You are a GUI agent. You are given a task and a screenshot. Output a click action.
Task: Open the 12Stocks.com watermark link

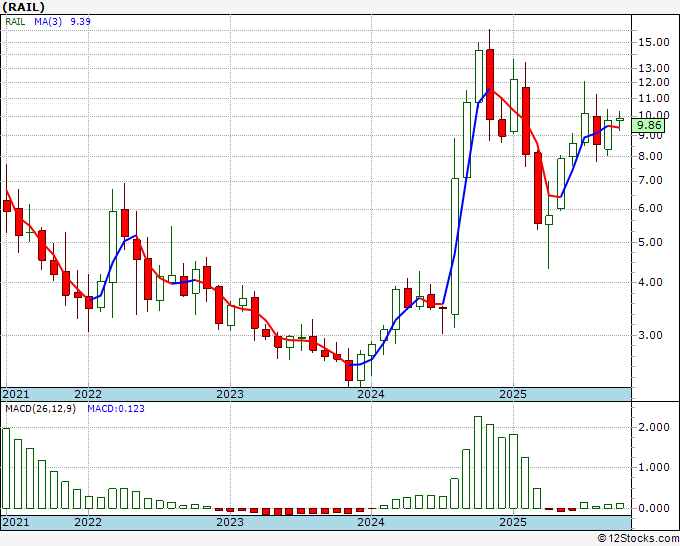(636, 538)
